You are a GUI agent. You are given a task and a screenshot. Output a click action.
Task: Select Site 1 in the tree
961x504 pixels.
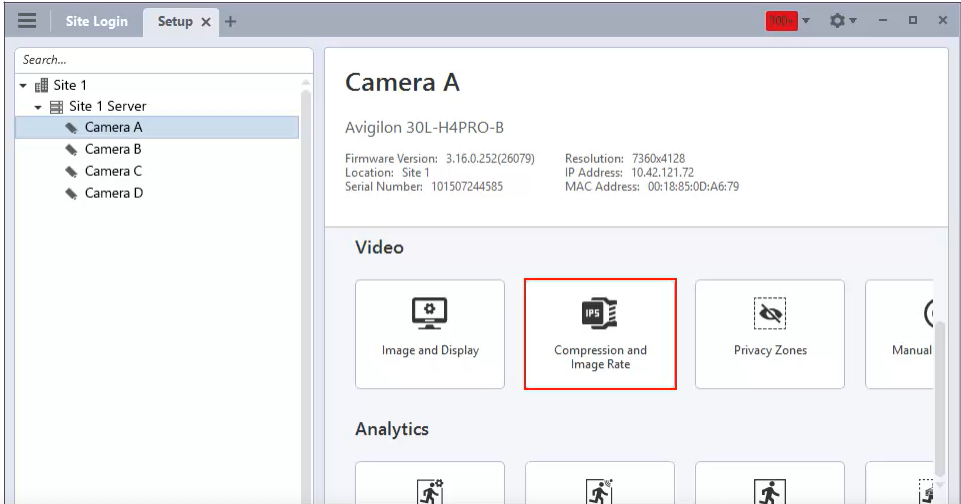(70, 85)
